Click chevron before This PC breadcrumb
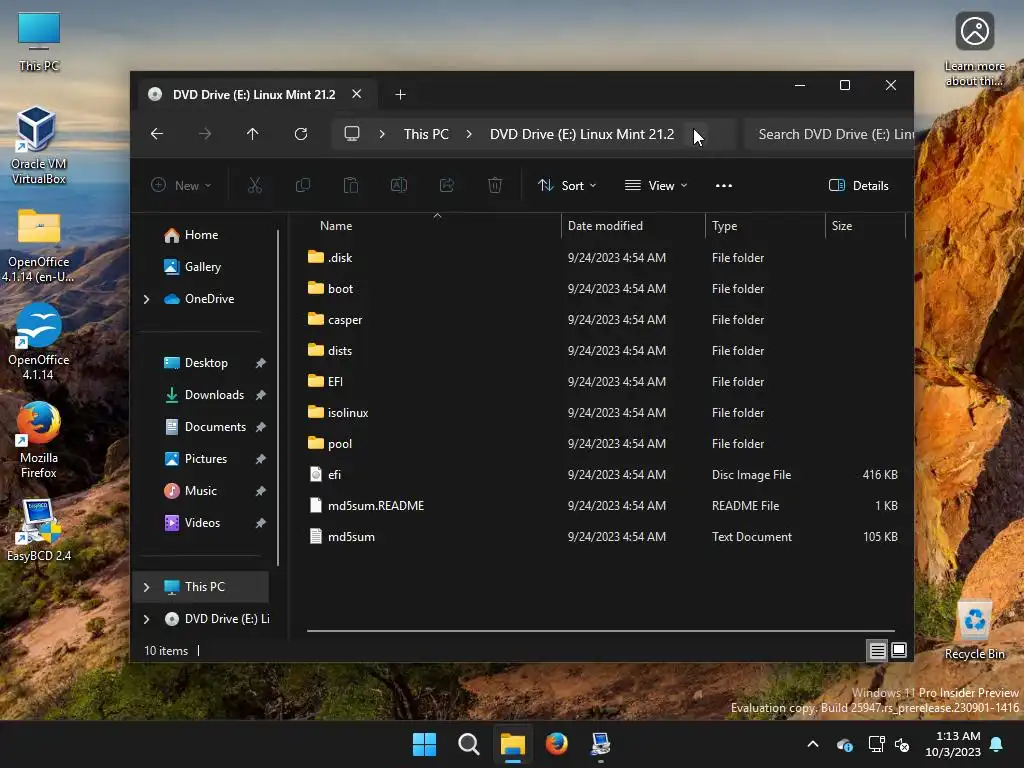Viewport: 1024px width, 768px height. point(382,134)
